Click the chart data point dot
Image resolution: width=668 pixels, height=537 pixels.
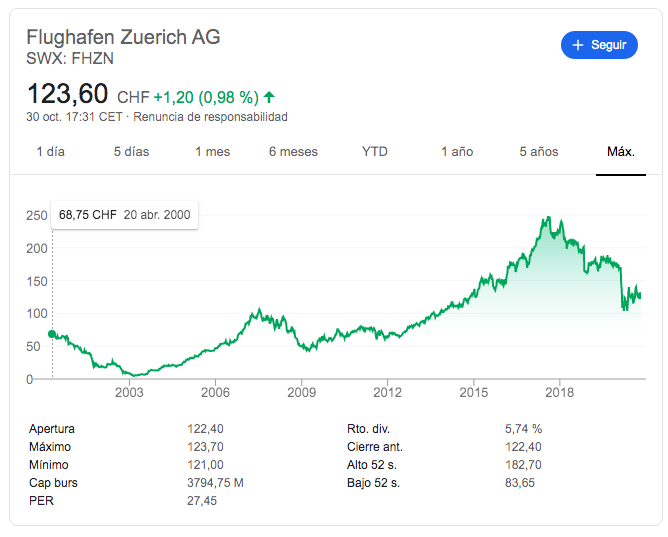point(52,335)
